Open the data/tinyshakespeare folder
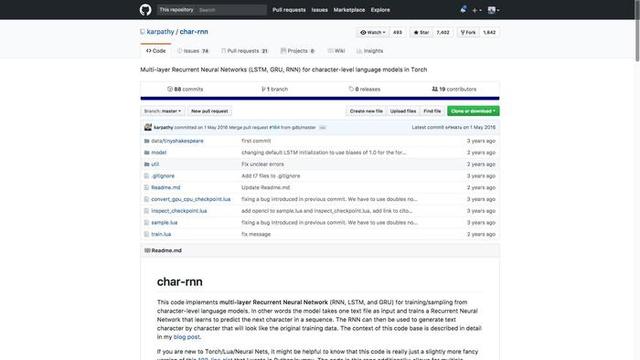640x360 pixels. pyautogui.click(x=177, y=141)
